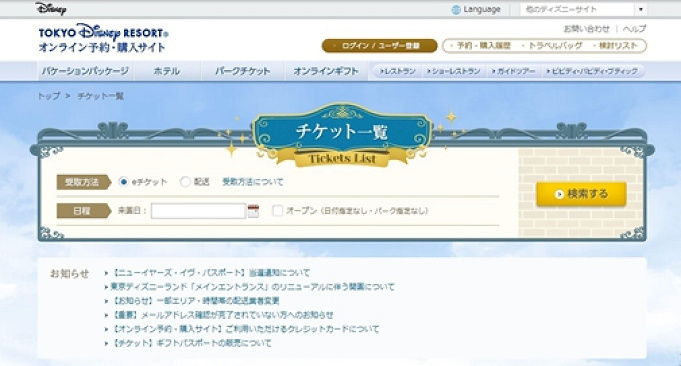This screenshot has height=366, width=681.
Task: Click the ヘルプ link
Action: [635, 29]
